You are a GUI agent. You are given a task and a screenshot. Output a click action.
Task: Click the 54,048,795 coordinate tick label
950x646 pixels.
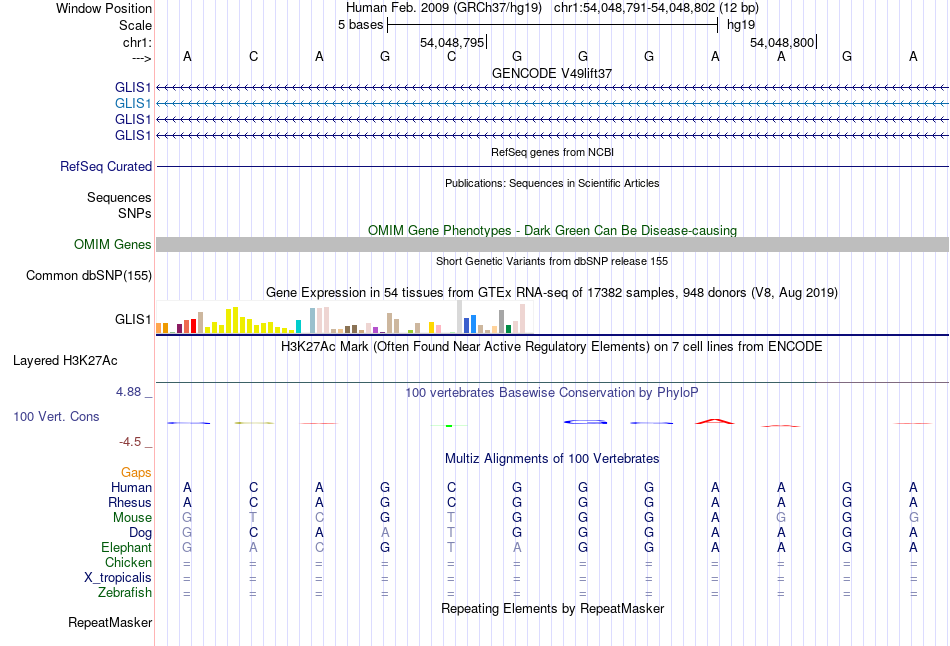(x=452, y=42)
